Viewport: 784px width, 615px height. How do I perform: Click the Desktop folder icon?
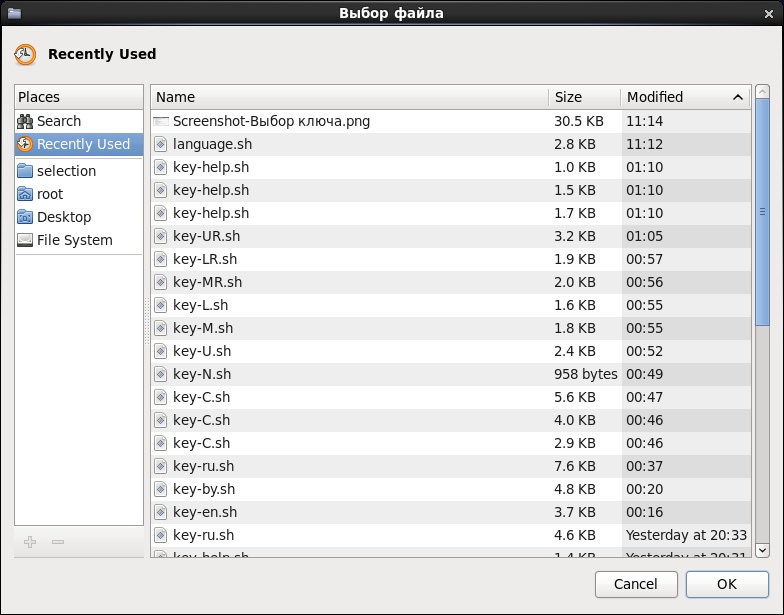(25, 217)
